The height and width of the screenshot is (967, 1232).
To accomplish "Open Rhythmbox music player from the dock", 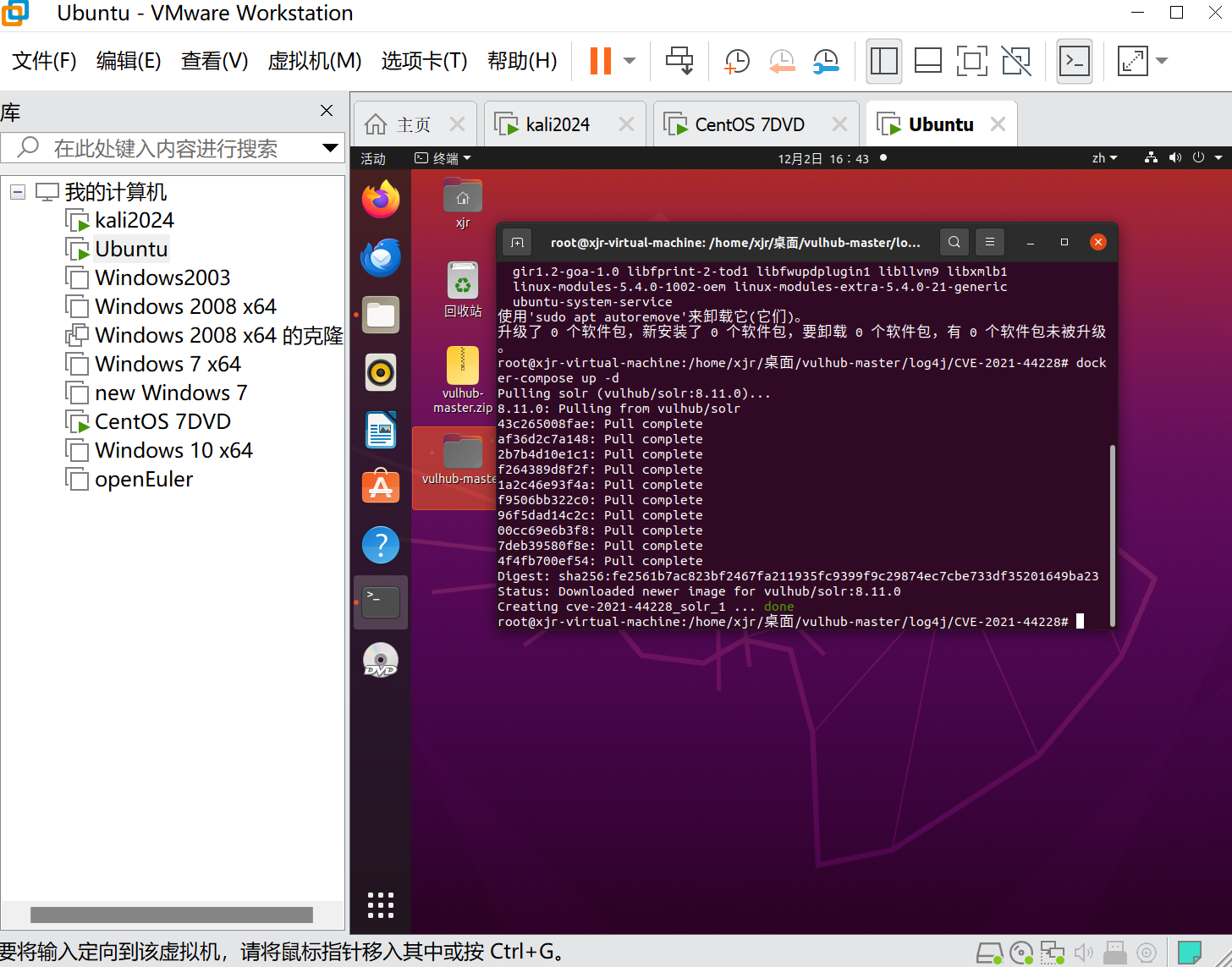I will coord(381,372).
